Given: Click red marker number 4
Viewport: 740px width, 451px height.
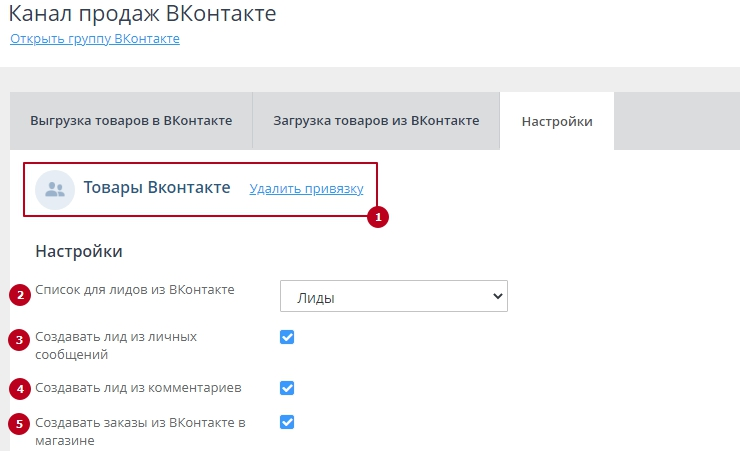Looking at the screenshot, I should point(19,388).
